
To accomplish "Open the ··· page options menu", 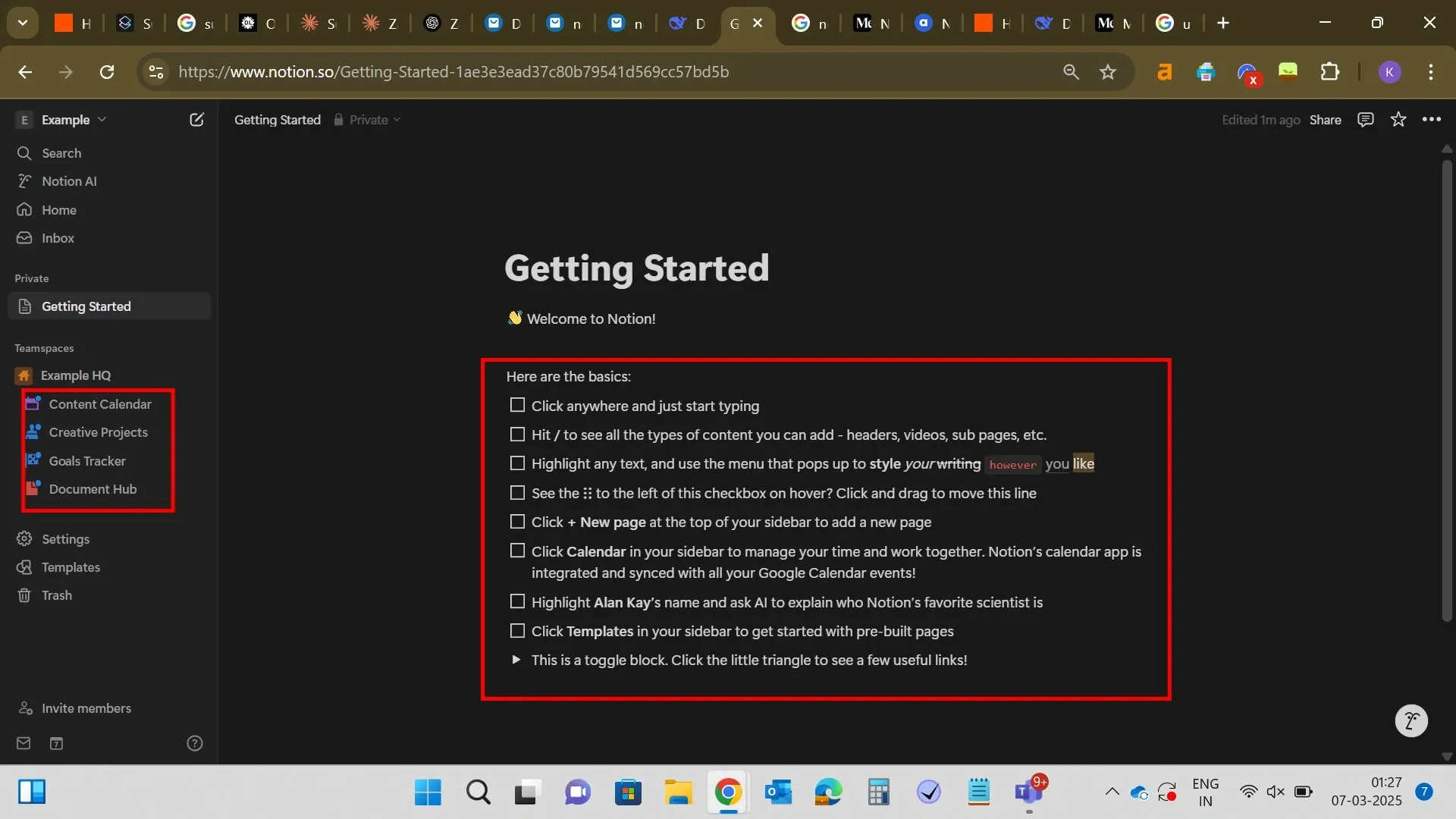I will [1432, 119].
